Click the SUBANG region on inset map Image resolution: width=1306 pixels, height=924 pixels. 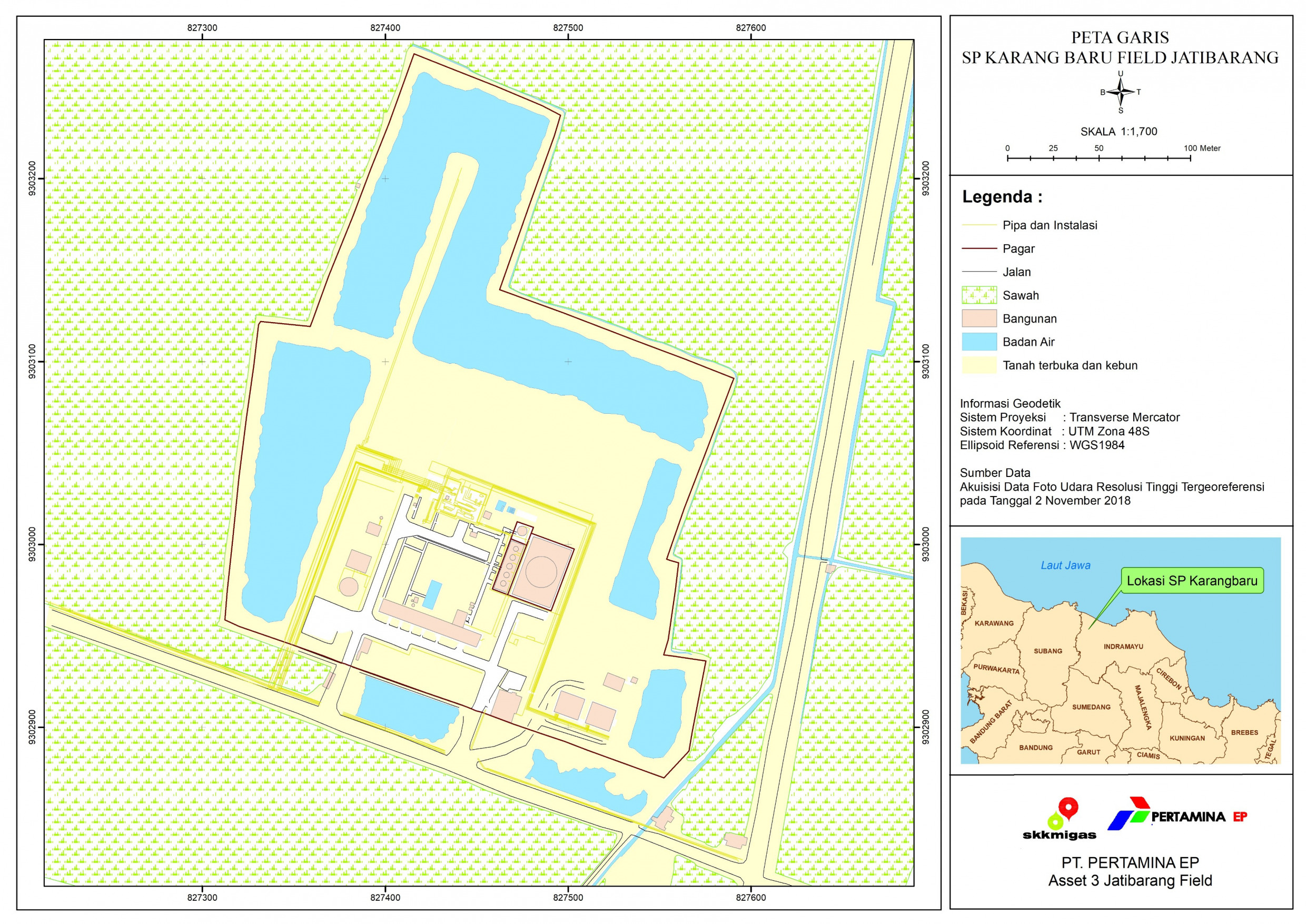(x=1047, y=651)
